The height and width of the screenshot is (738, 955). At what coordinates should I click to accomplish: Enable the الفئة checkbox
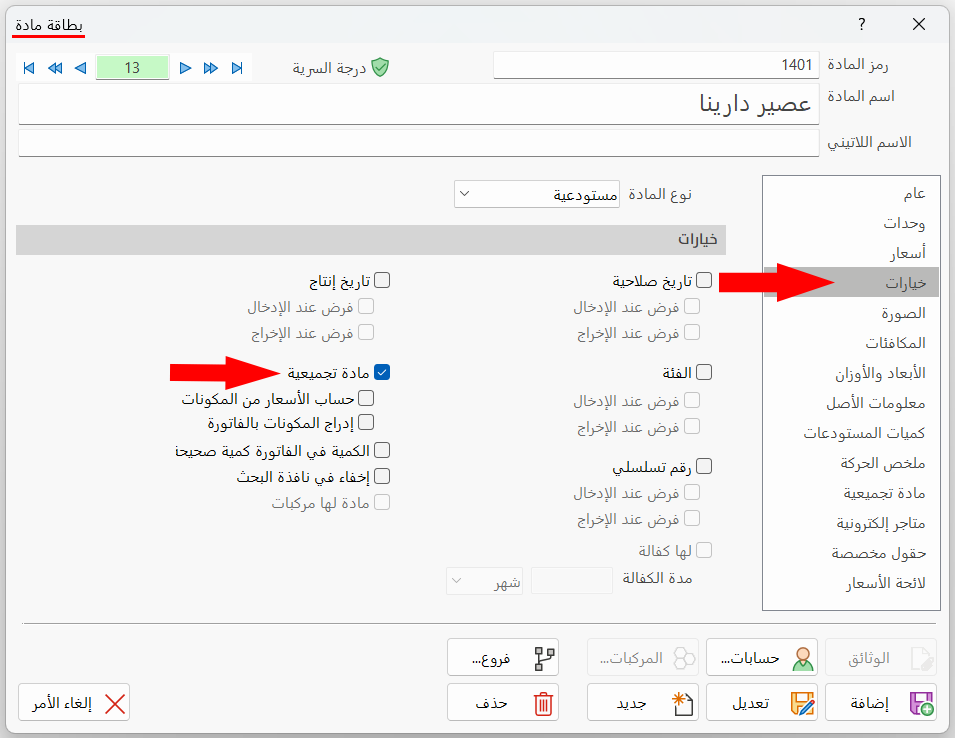tap(704, 372)
